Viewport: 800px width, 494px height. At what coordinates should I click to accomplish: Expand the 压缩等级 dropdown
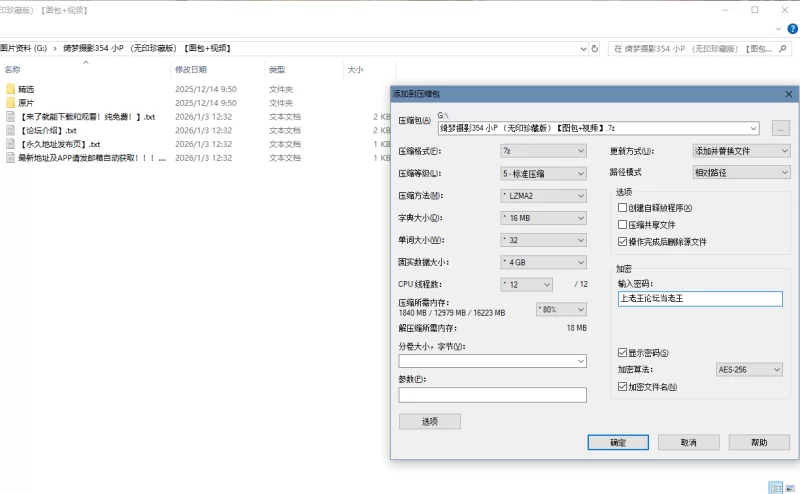[543, 173]
